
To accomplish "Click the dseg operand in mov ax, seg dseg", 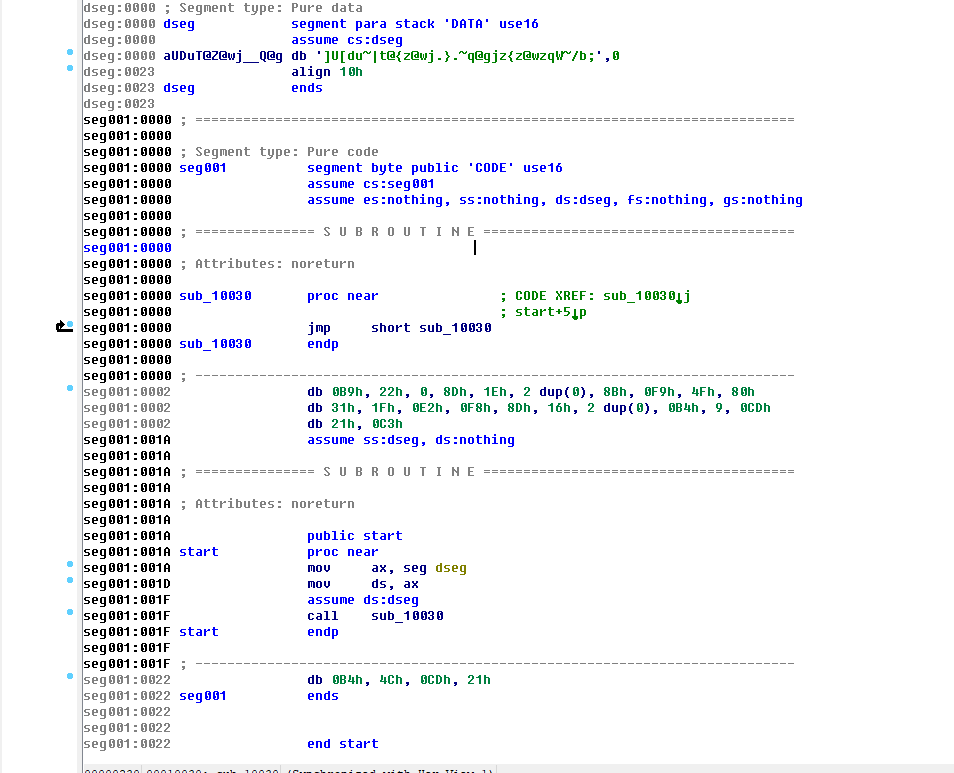I will point(450,568).
